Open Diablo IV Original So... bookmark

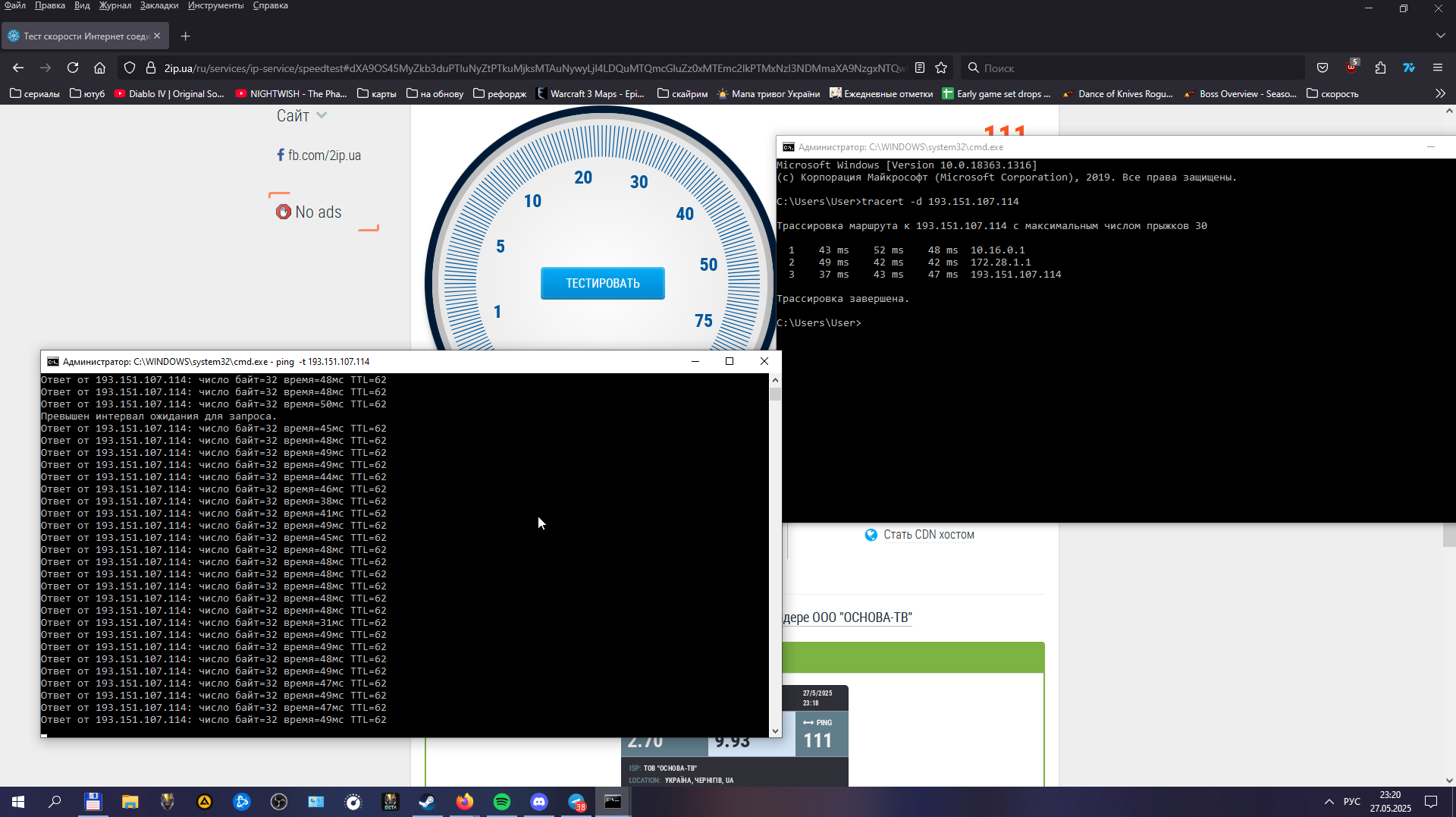point(169,94)
